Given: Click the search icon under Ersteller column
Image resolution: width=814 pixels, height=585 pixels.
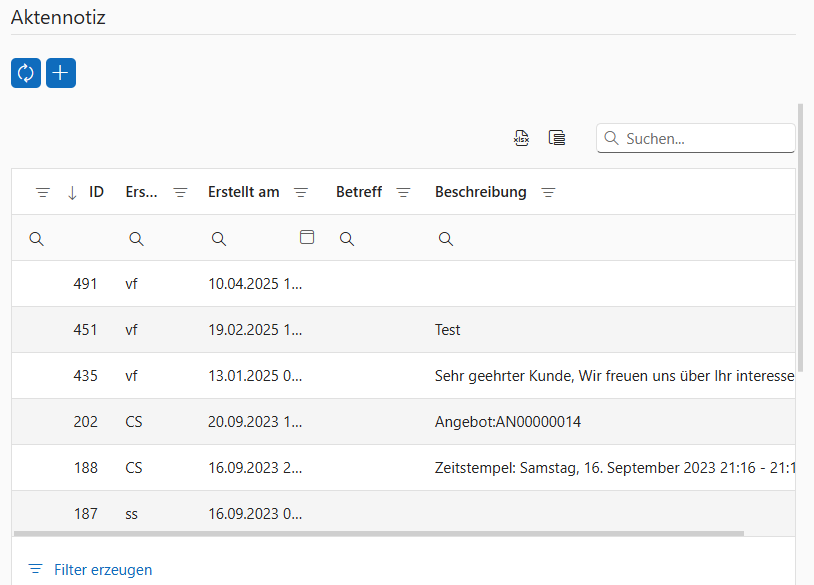Looking at the screenshot, I should click(137, 239).
